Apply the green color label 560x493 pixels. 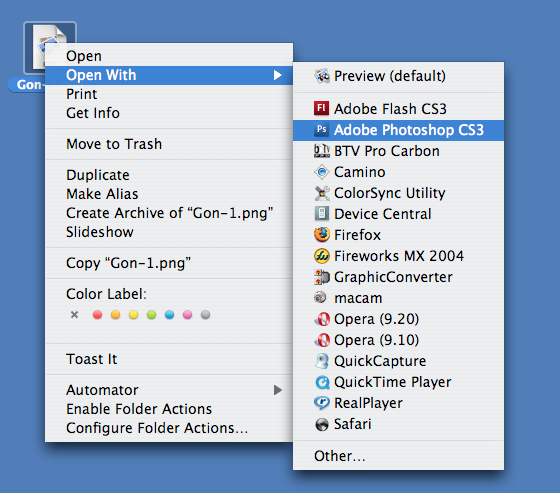click(151, 314)
